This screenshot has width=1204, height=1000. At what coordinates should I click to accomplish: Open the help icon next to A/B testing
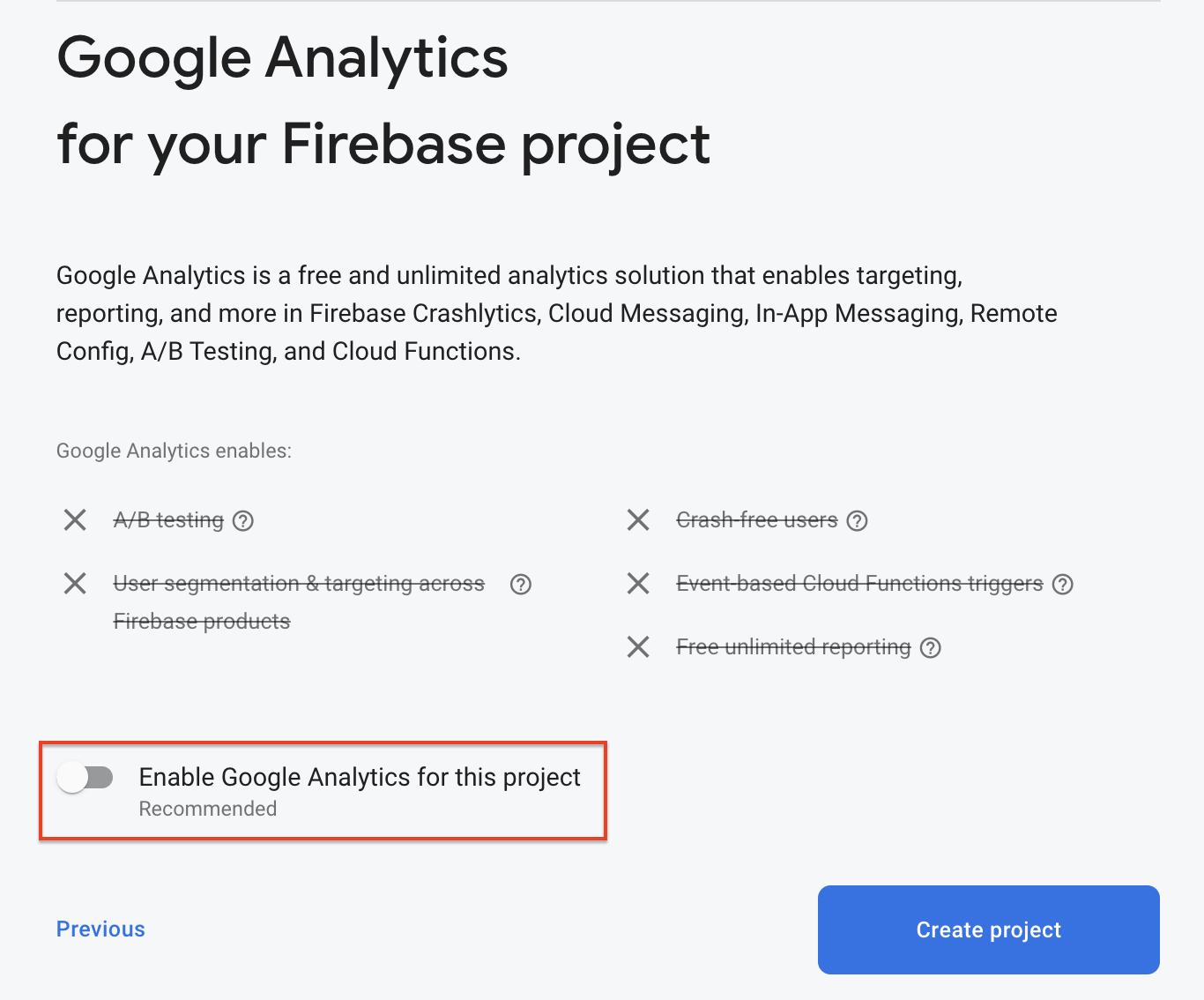coord(243,521)
